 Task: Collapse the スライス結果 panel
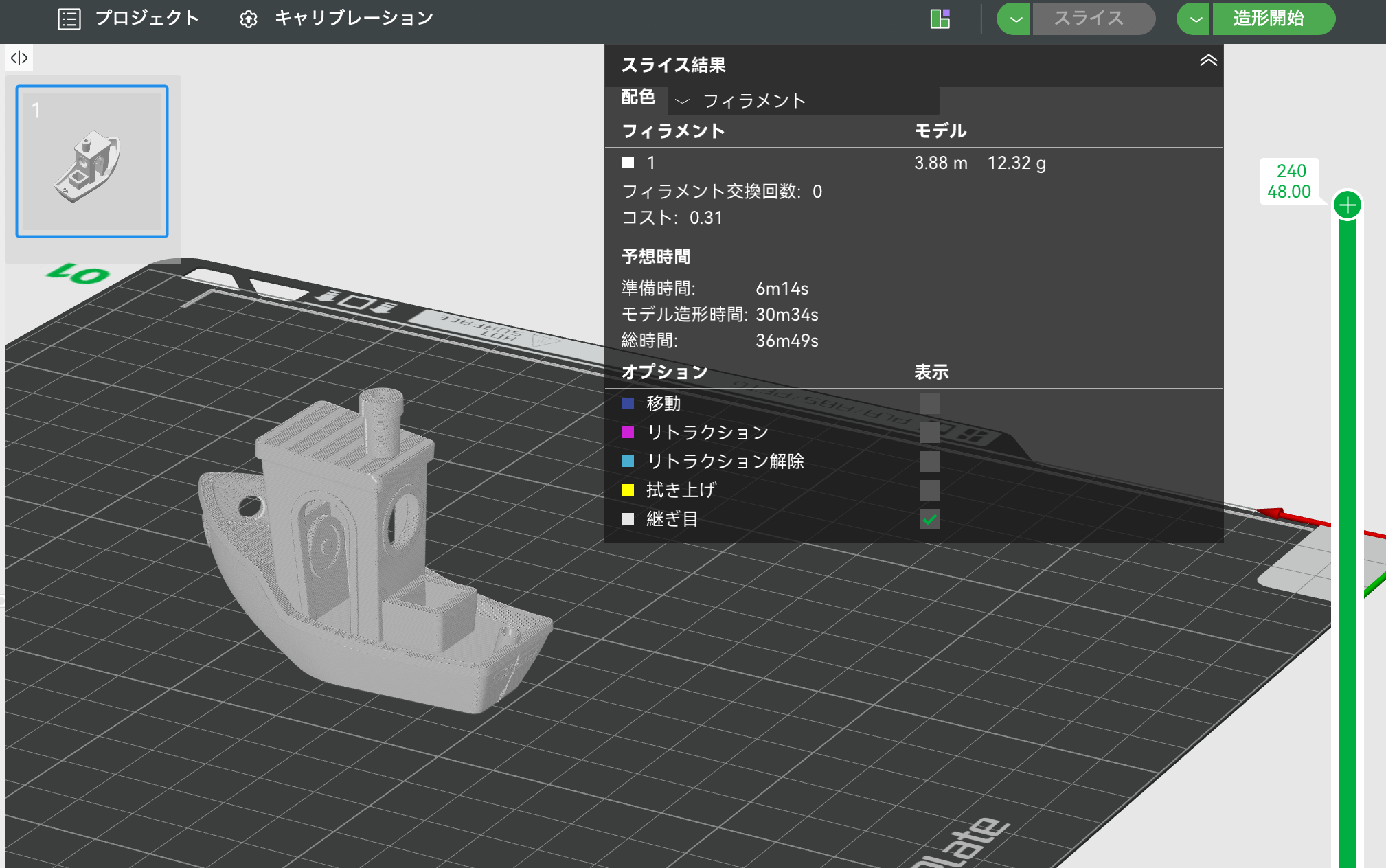(1208, 61)
